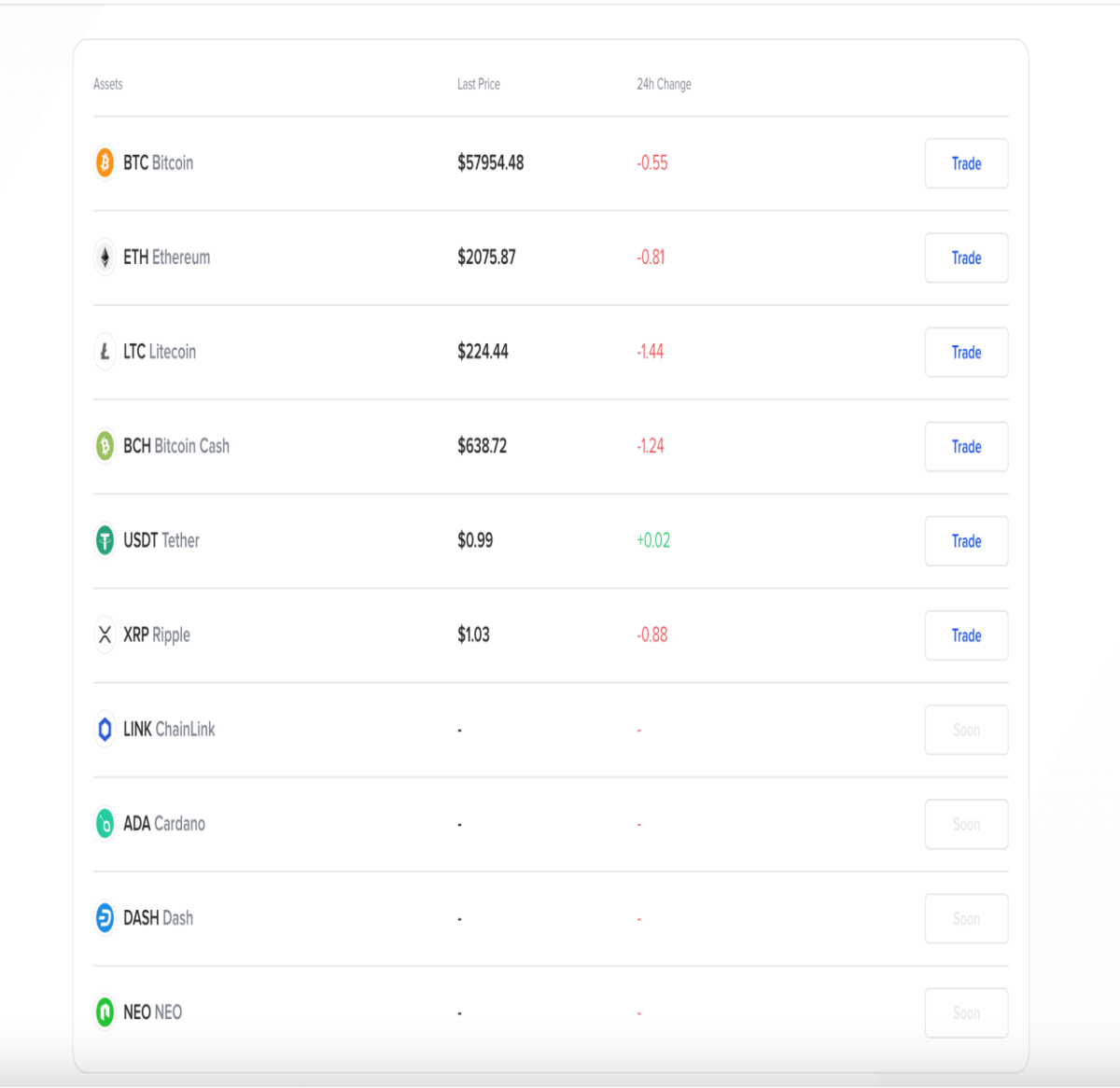
Task: Select the ADA Cardano asset name
Action: pos(164,824)
